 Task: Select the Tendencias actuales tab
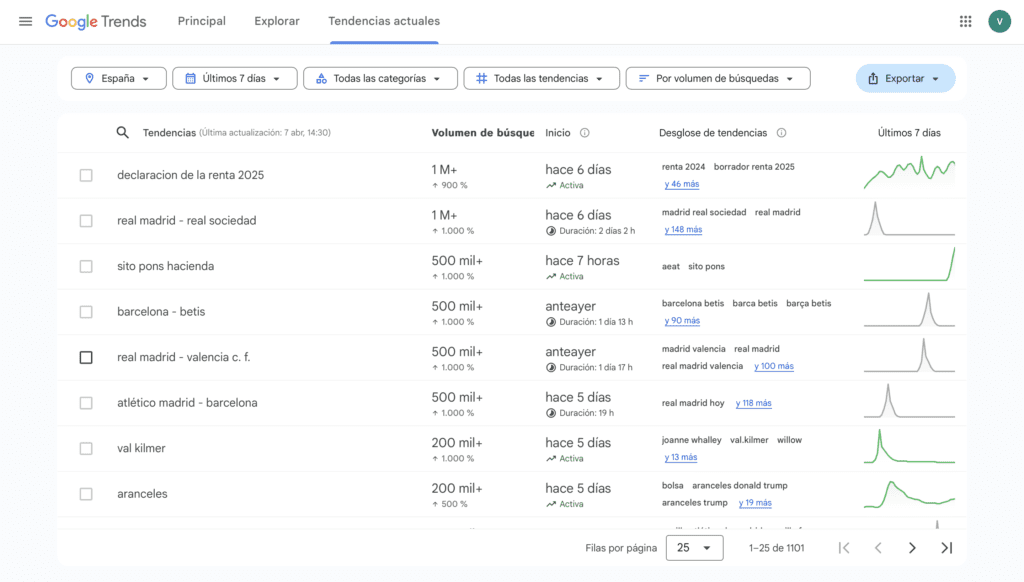(384, 21)
